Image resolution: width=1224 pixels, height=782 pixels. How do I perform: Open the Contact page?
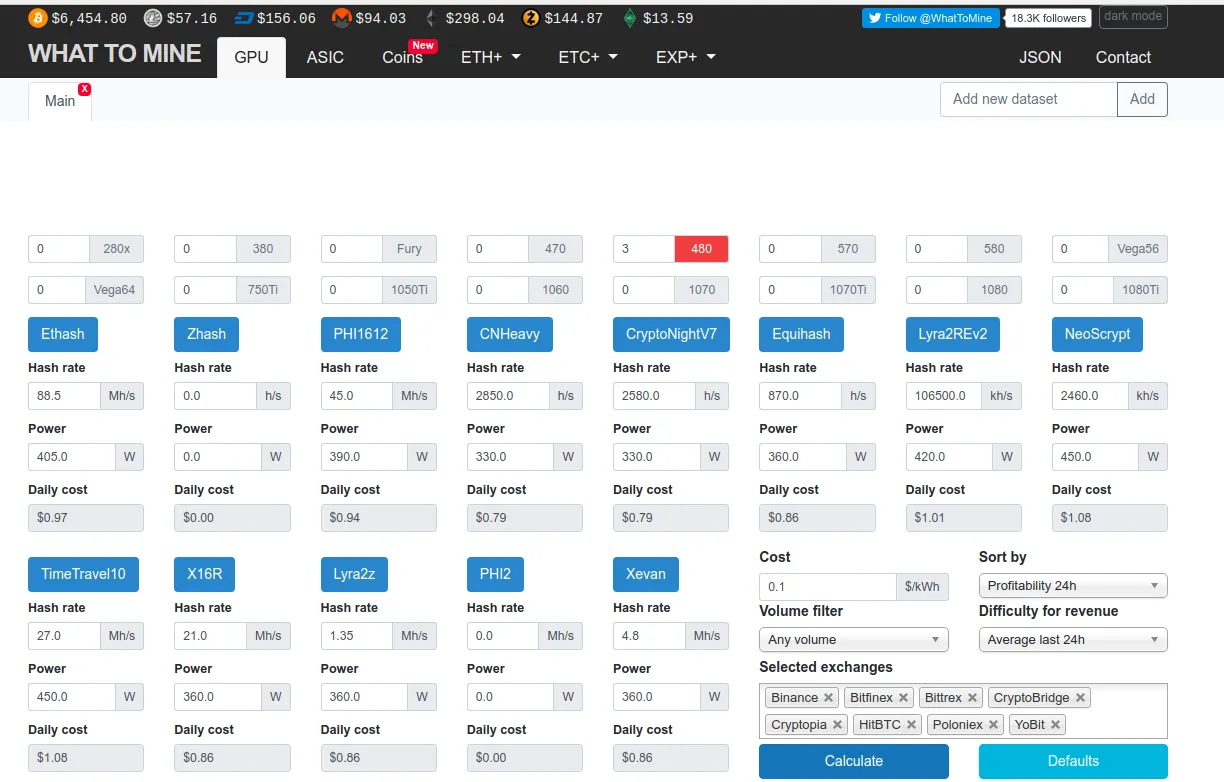coord(1123,57)
